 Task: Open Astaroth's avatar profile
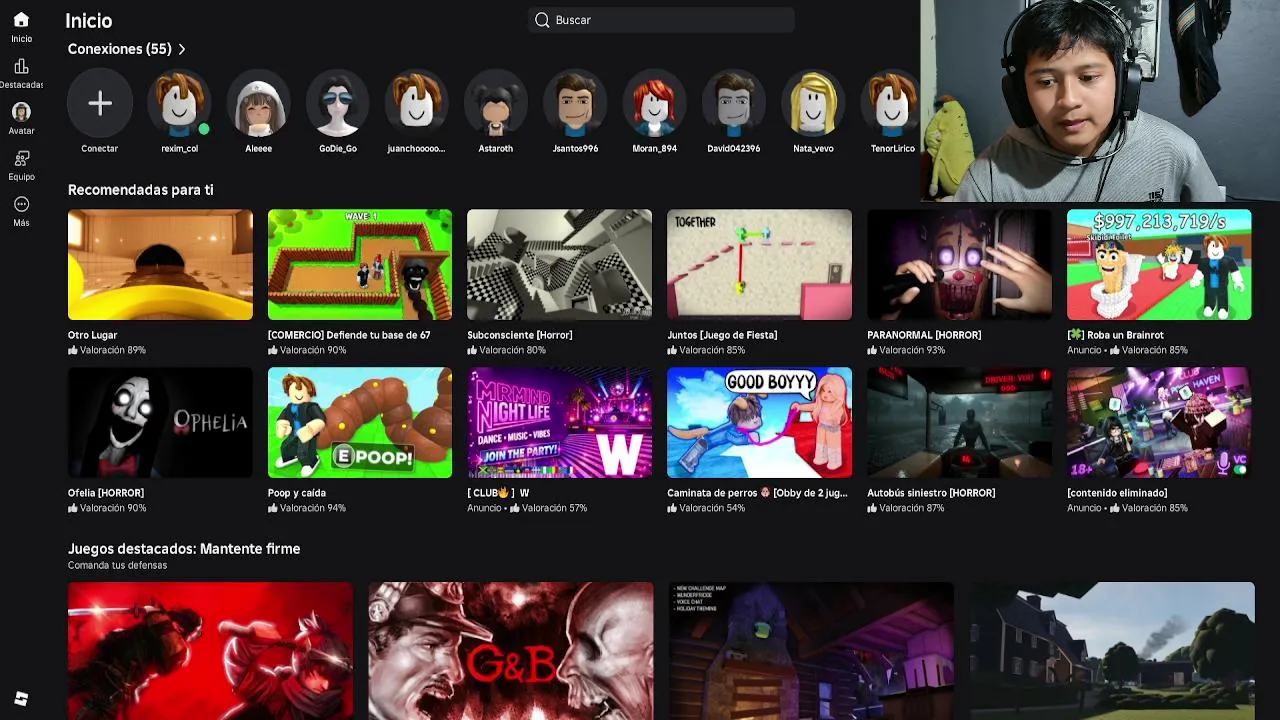click(496, 103)
